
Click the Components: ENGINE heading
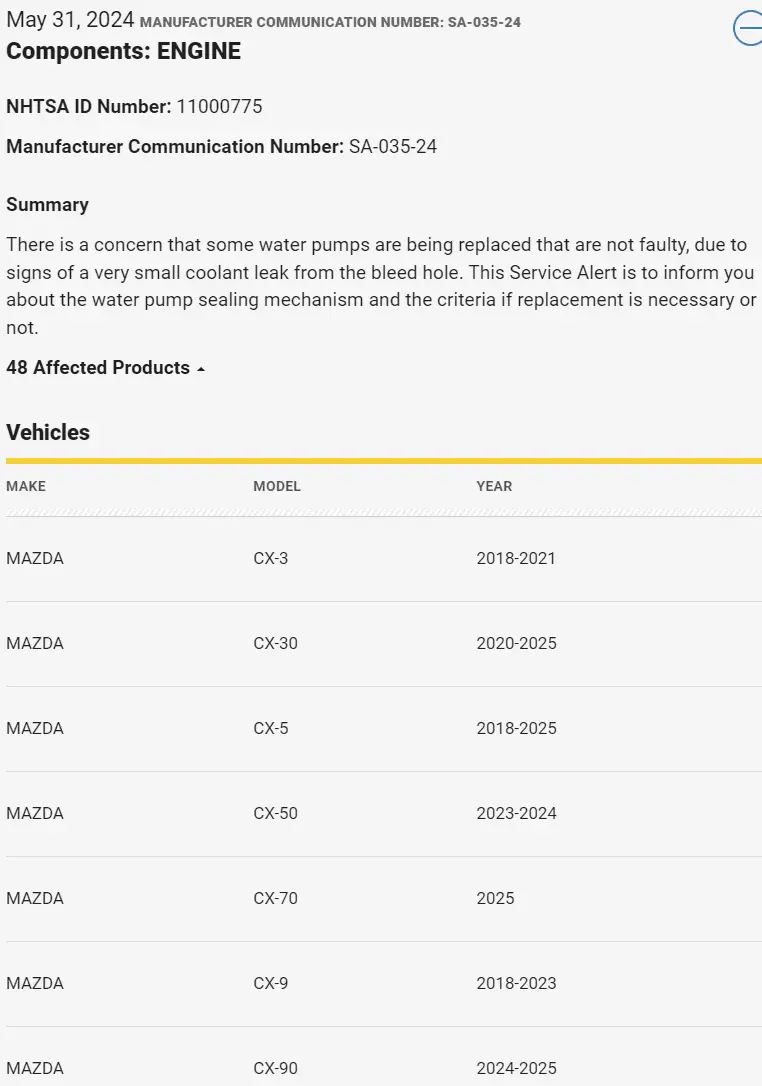point(124,51)
